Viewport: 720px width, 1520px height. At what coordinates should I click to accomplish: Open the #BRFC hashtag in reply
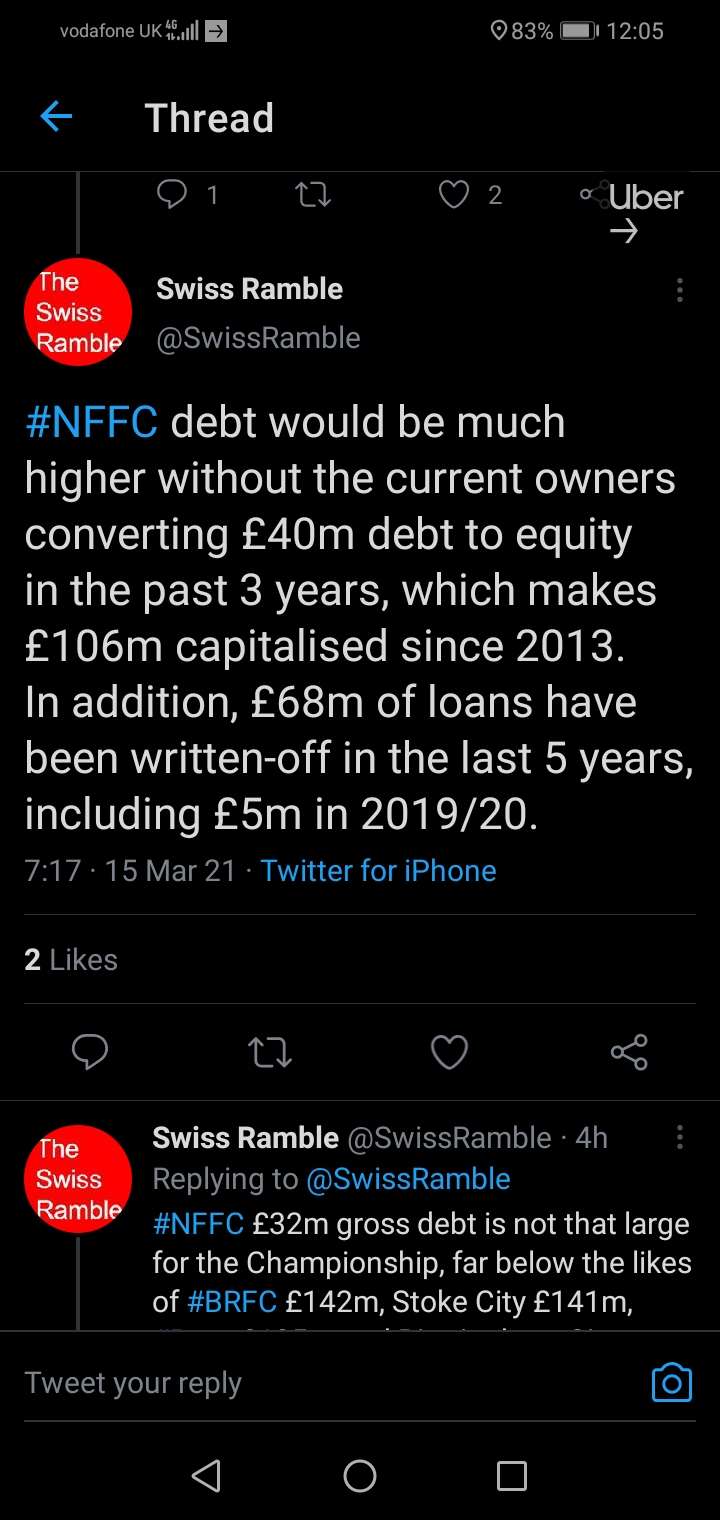(x=230, y=1303)
